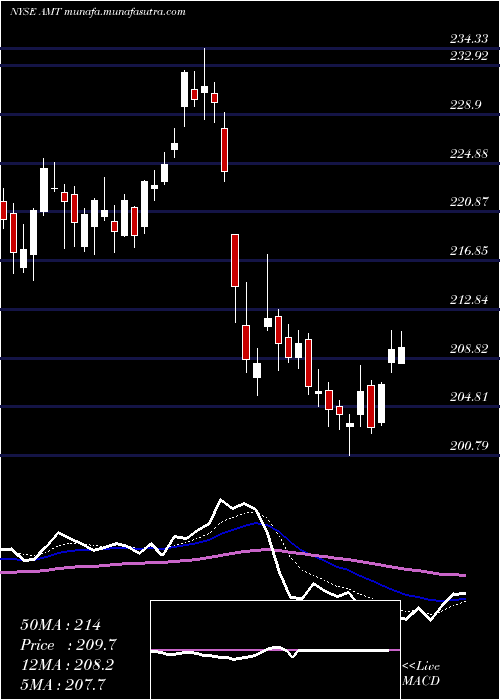The image size is (500, 700).
Task: Click the Price : 209.7 readout
Action: (69, 645)
